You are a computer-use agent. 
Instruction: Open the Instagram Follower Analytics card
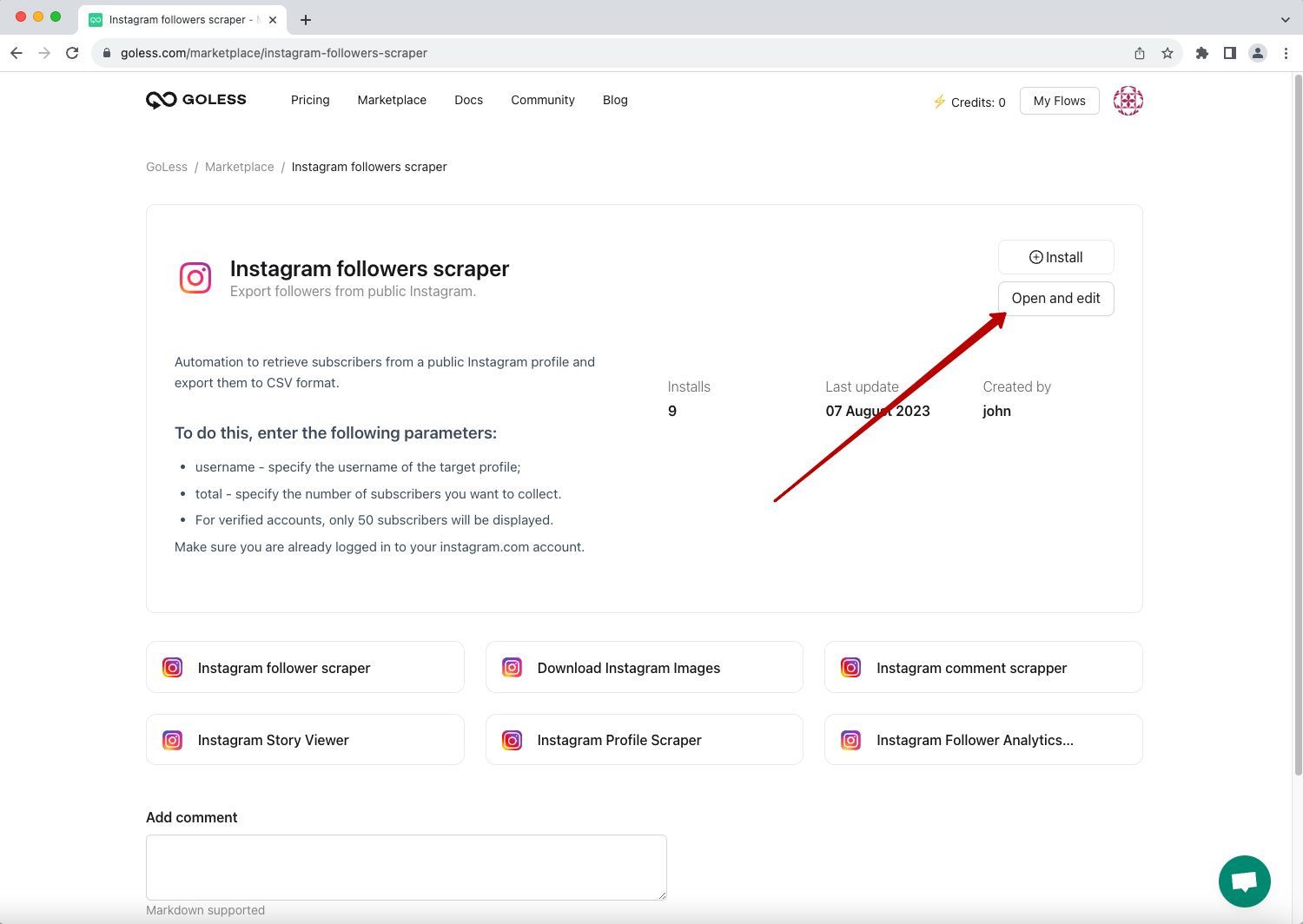(983, 740)
